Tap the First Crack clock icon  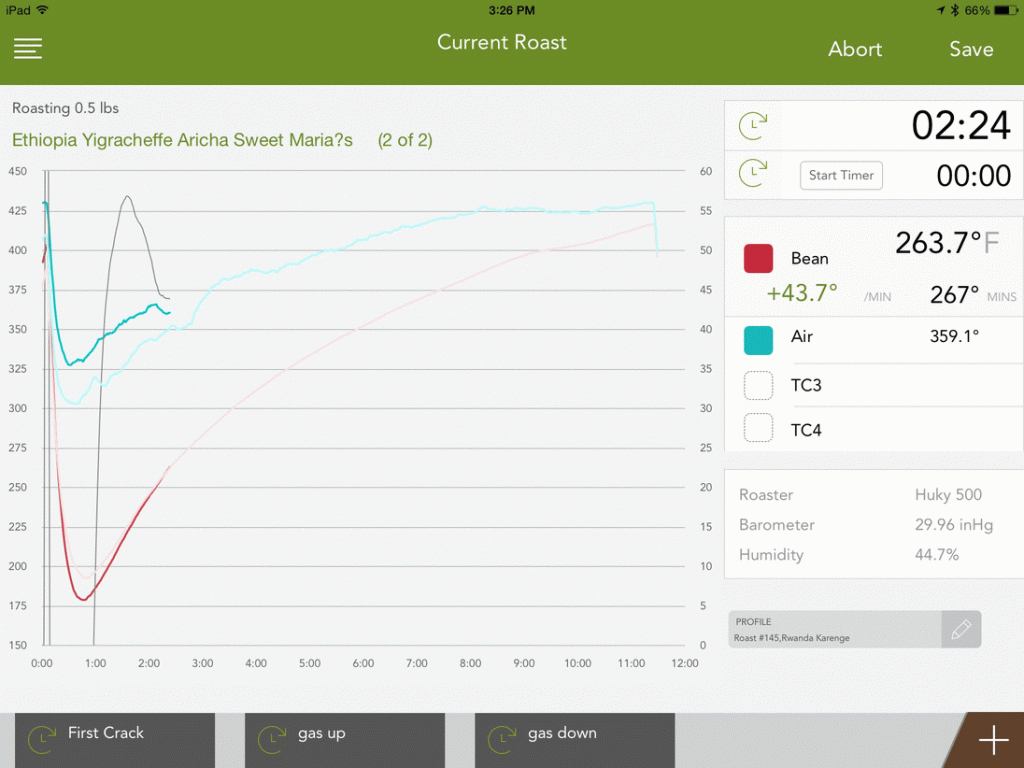(42, 738)
